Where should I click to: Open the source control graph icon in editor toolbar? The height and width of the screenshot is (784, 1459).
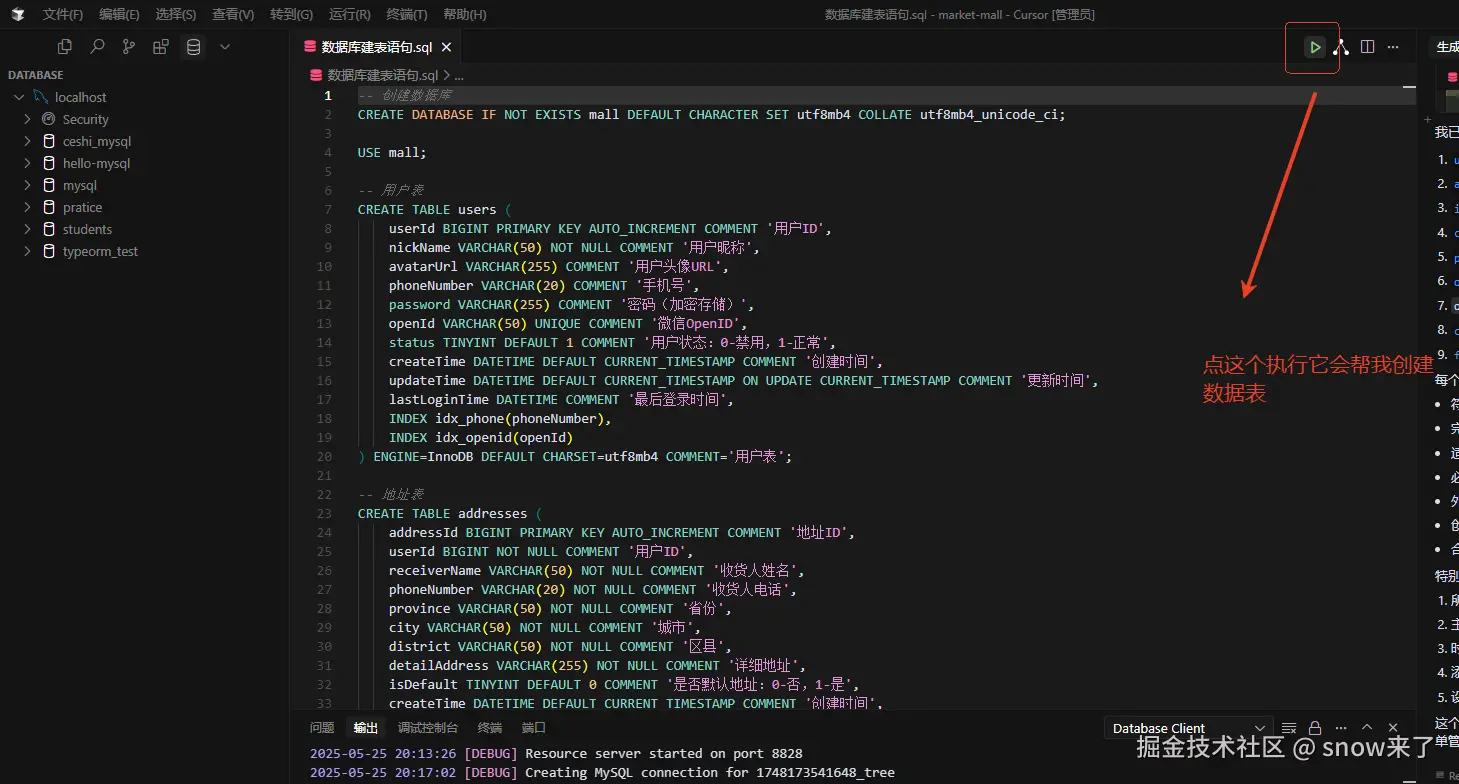pos(1341,47)
